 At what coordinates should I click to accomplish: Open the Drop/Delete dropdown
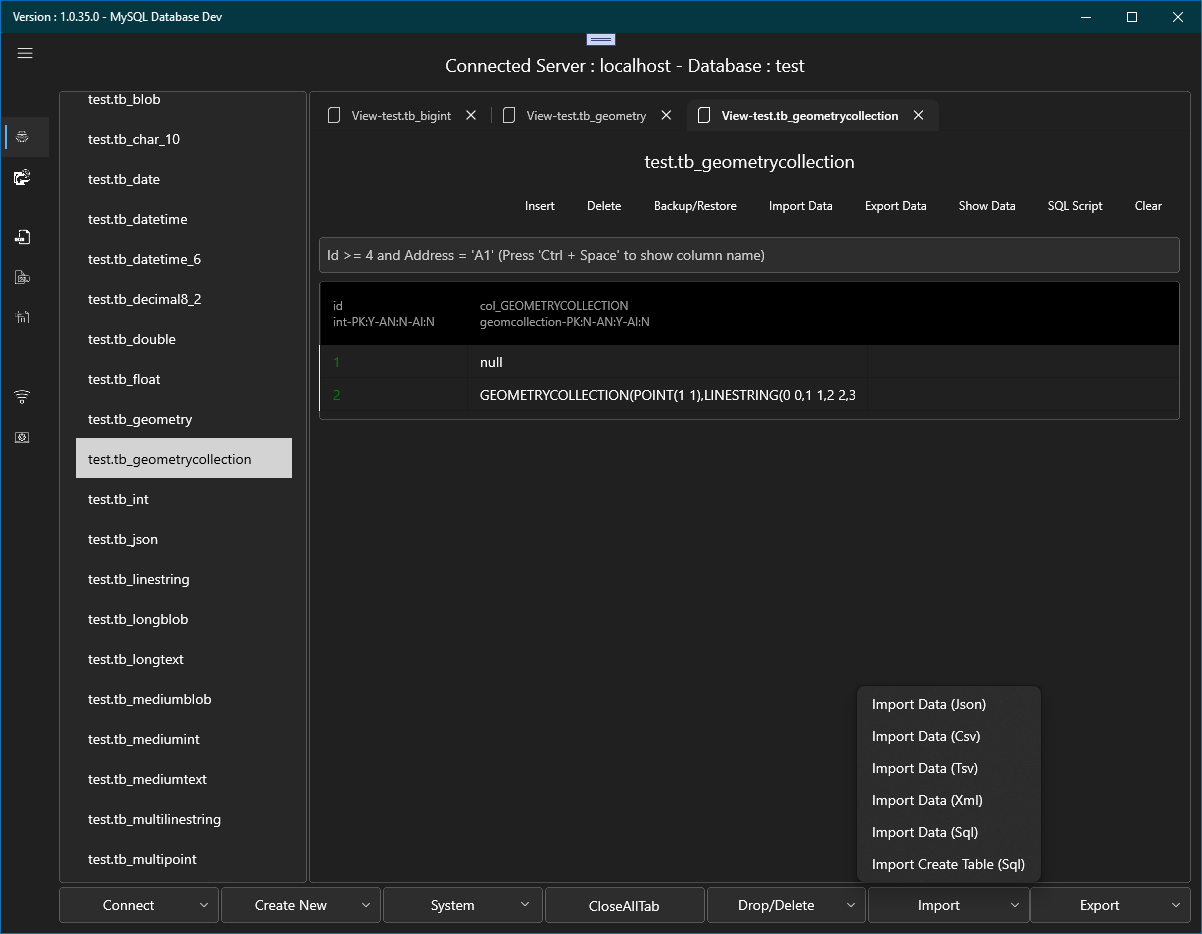point(787,905)
